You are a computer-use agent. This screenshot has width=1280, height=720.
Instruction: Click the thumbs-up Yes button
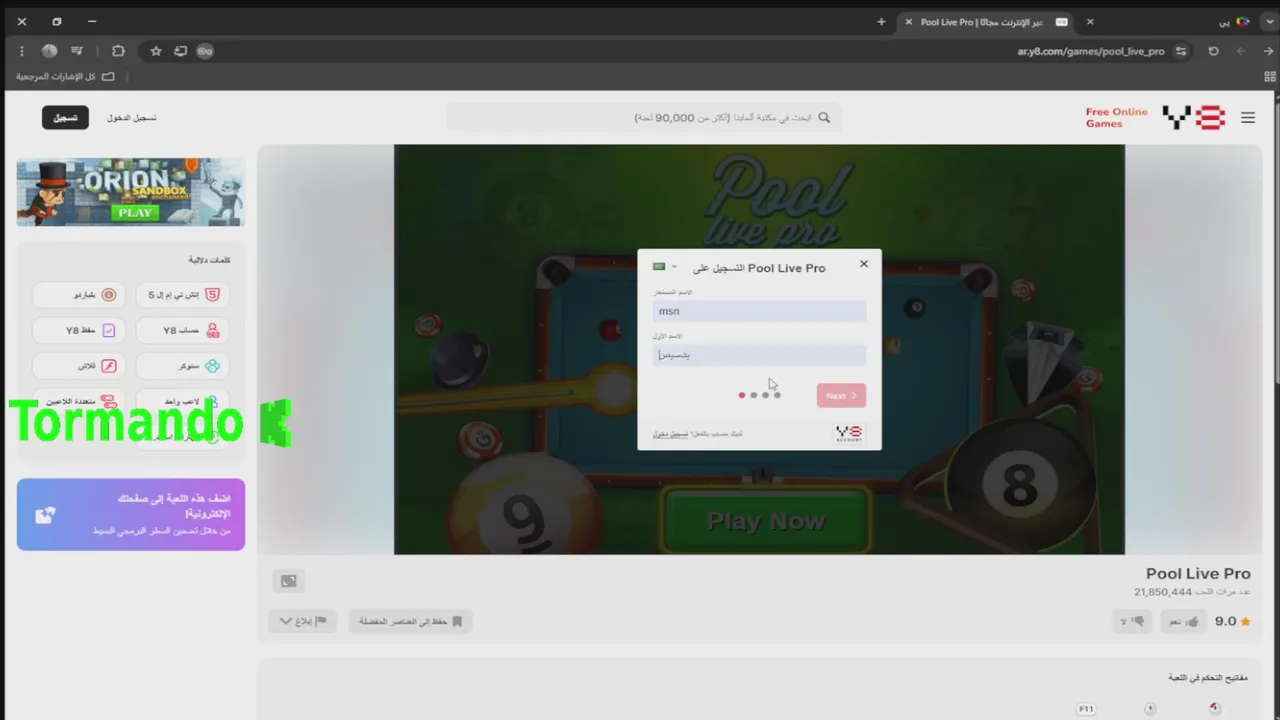(1183, 621)
